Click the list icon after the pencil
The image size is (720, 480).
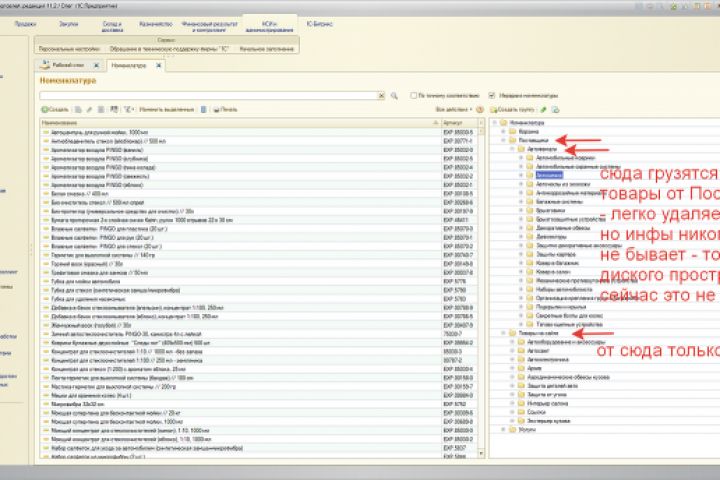(x=101, y=109)
